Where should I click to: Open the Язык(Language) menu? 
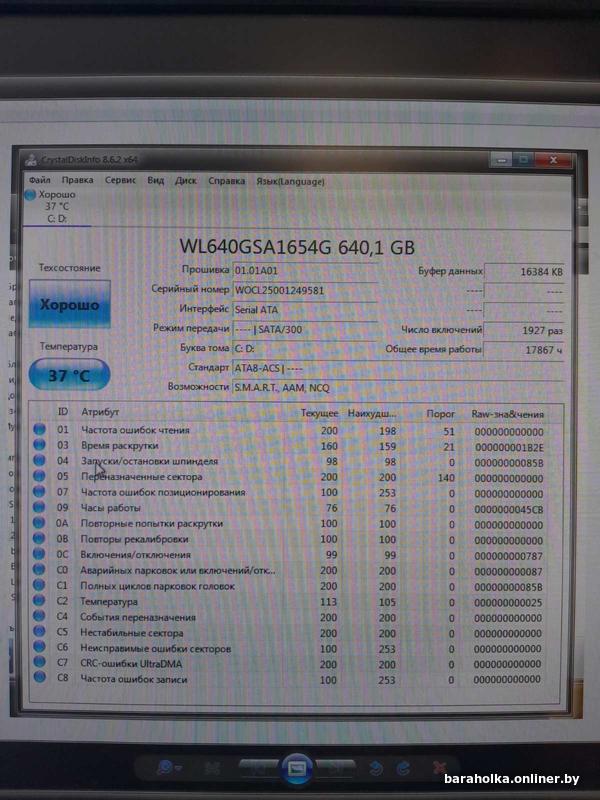click(x=290, y=182)
